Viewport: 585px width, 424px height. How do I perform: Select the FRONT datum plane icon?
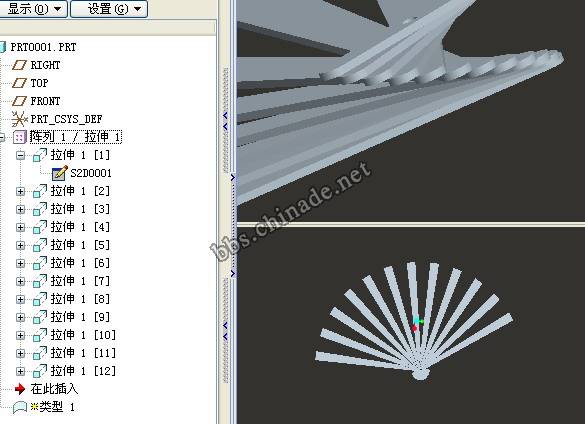[x=19, y=101]
